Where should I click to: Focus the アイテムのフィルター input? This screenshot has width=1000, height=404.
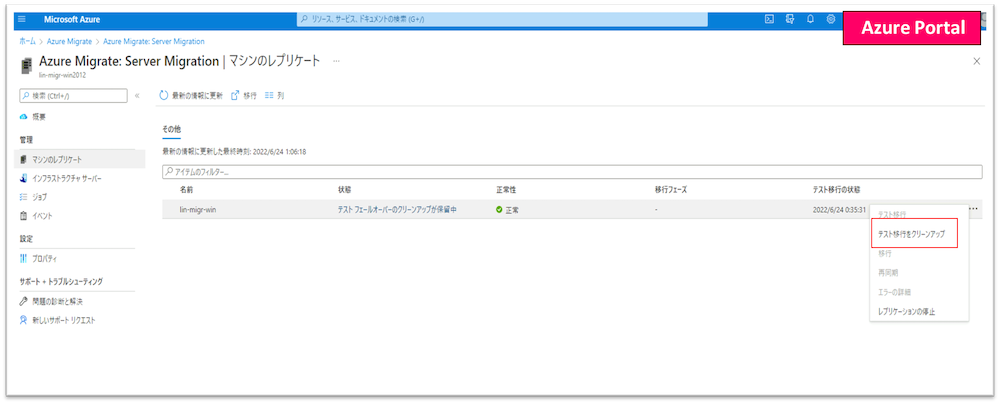[x=572, y=172]
